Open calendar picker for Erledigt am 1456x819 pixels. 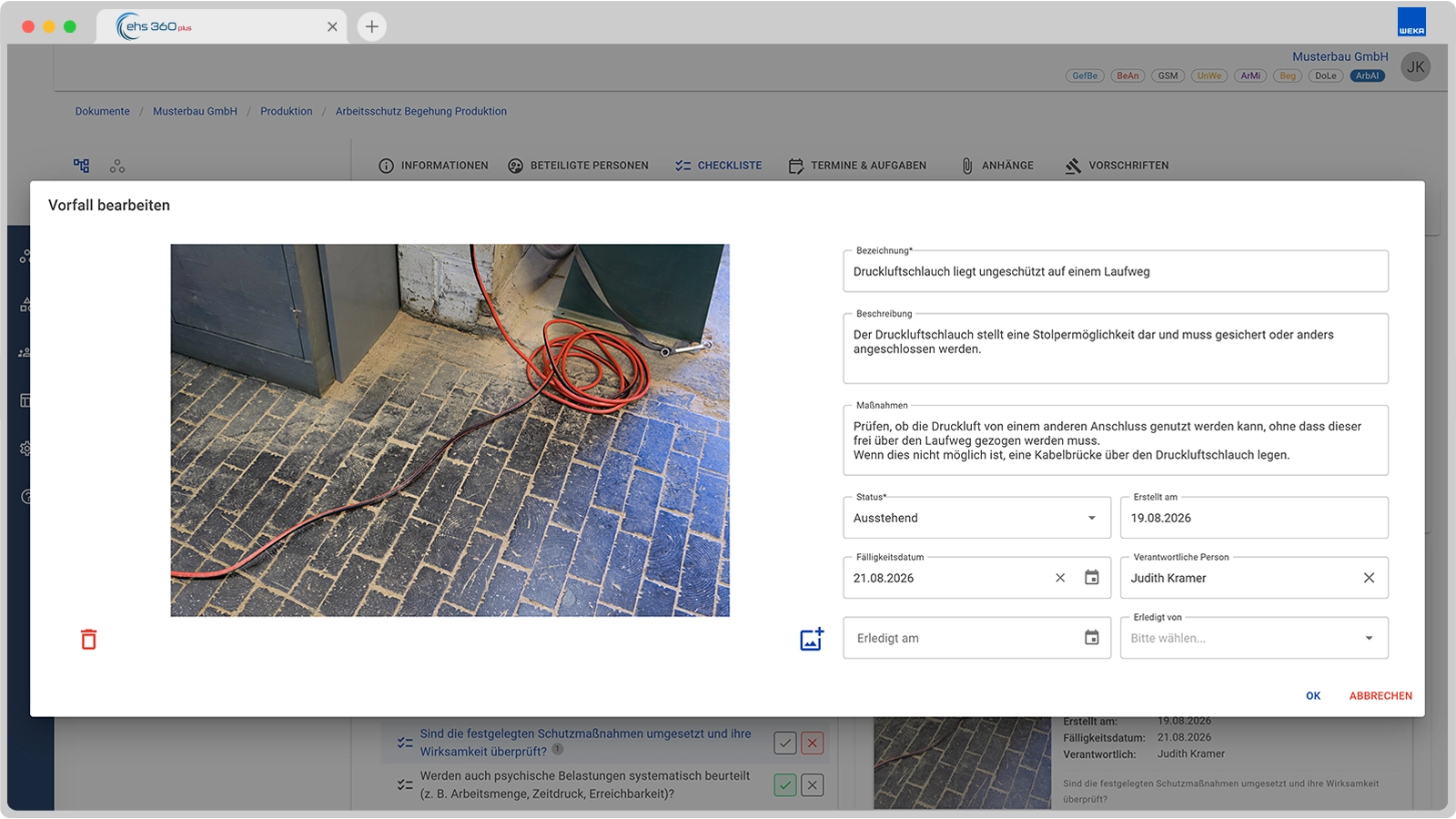click(1092, 638)
